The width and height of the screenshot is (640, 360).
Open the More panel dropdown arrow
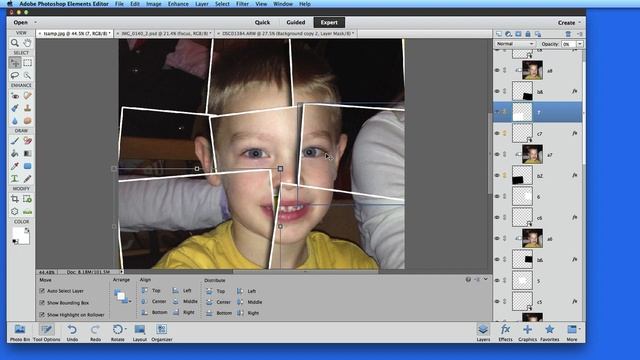coord(580,329)
